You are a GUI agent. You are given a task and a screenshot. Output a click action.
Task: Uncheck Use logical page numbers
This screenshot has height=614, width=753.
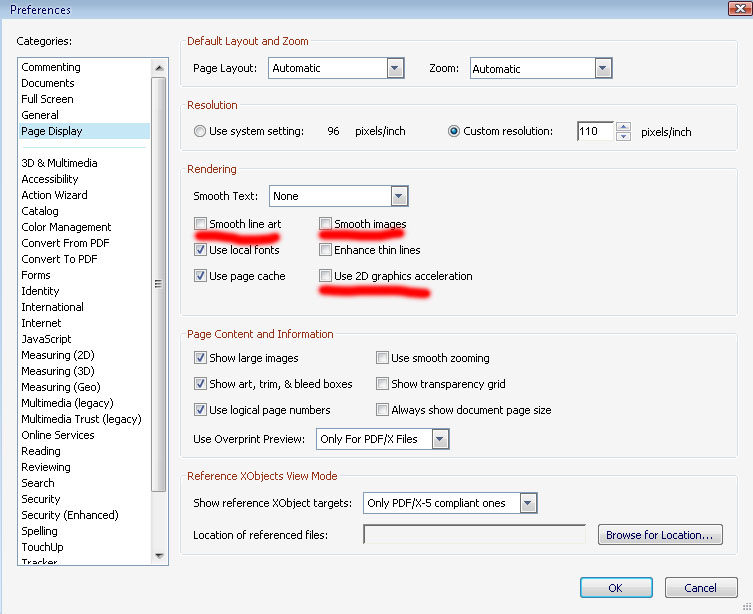pyautogui.click(x=200, y=409)
